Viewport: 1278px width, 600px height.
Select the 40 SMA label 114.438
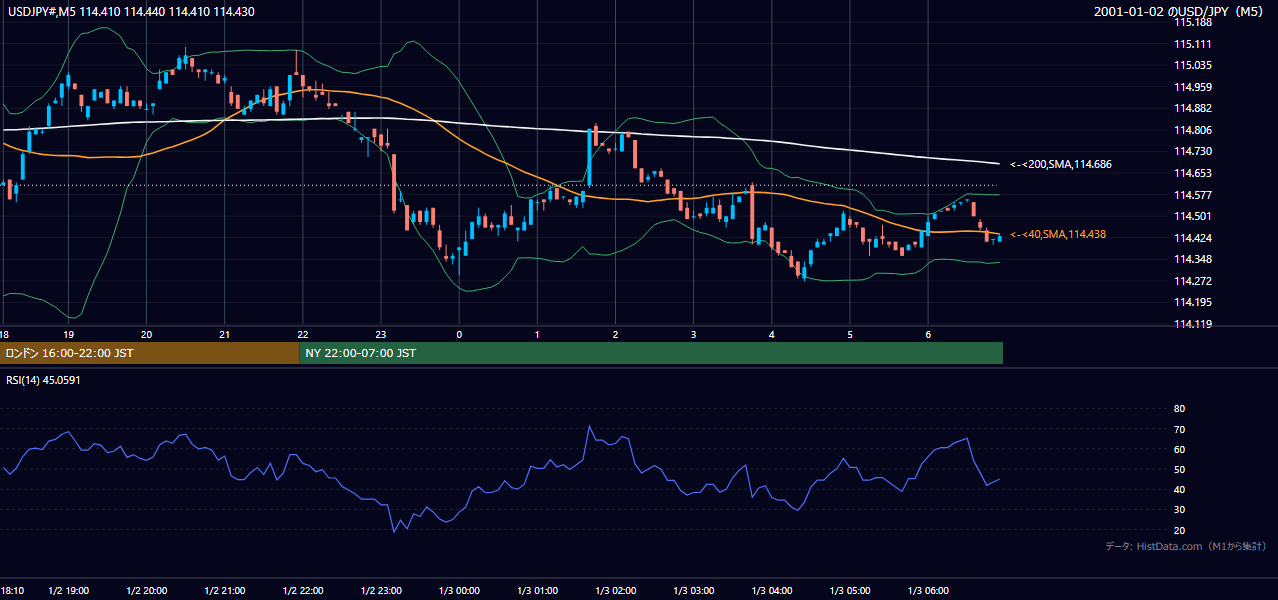[x=1058, y=234]
